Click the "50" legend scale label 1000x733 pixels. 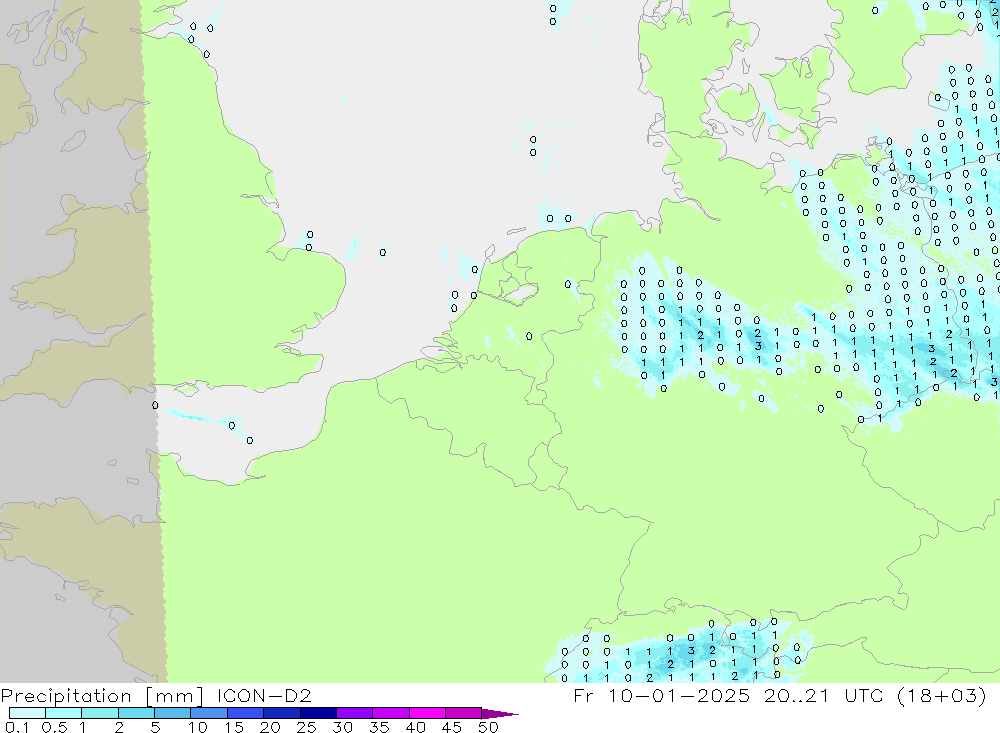coord(488,727)
